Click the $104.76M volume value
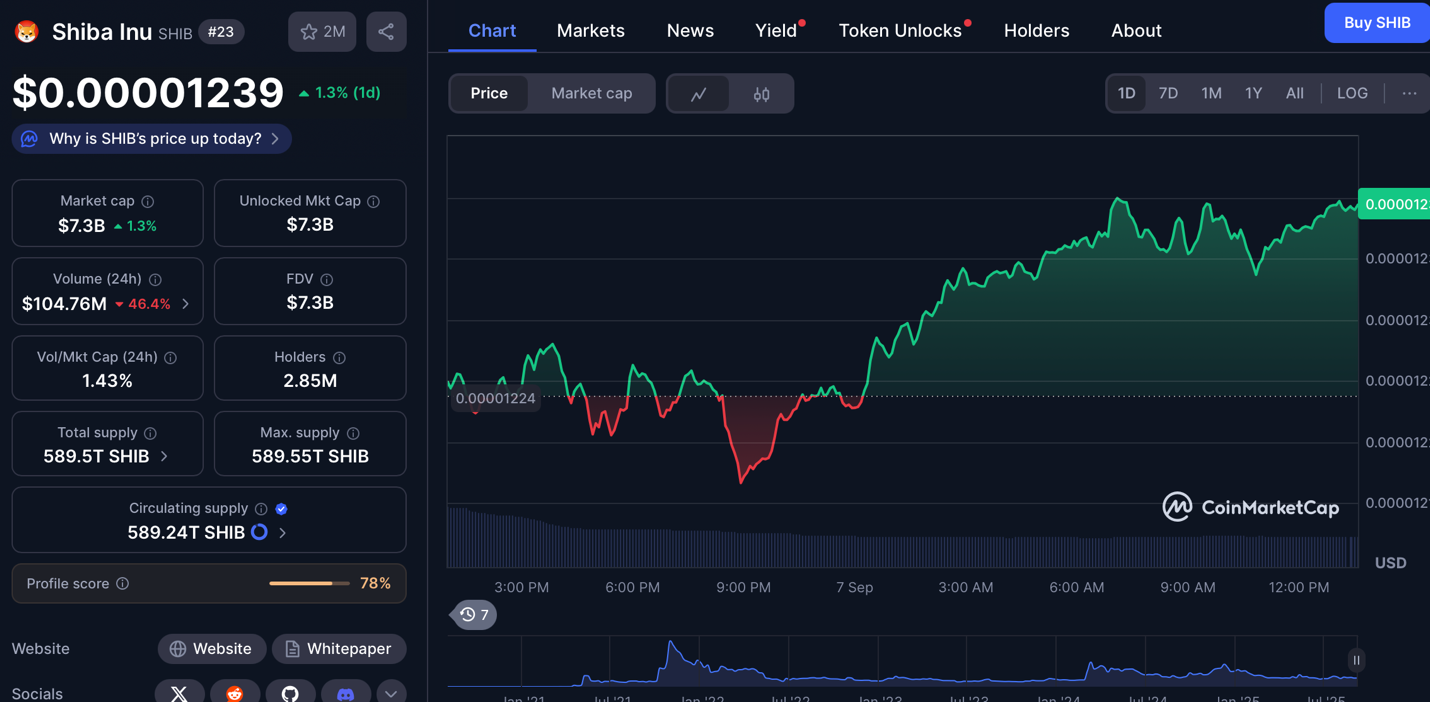The width and height of the screenshot is (1430, 702). point(64,303)
